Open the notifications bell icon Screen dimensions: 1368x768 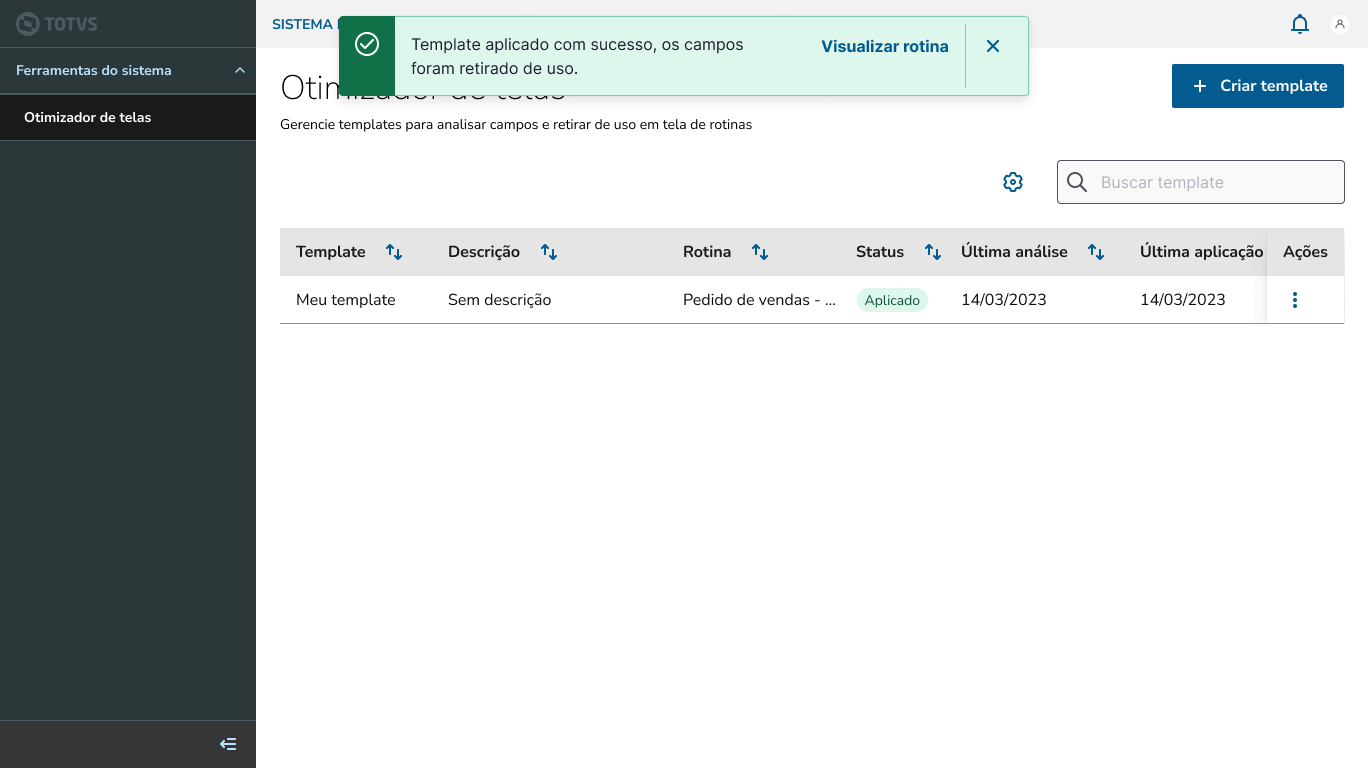click(1300, 24)
